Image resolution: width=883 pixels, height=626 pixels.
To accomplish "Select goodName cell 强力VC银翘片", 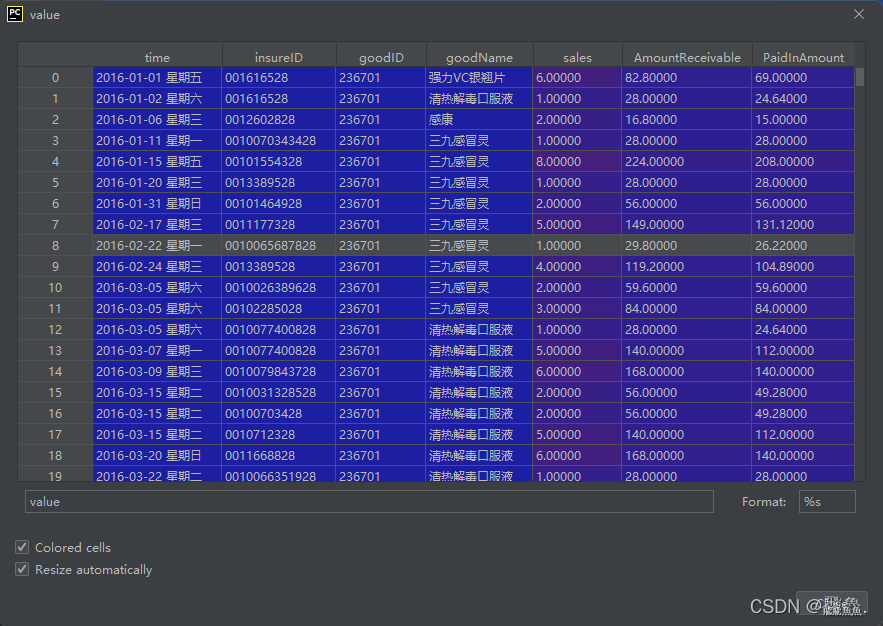I will click(479, 78).
